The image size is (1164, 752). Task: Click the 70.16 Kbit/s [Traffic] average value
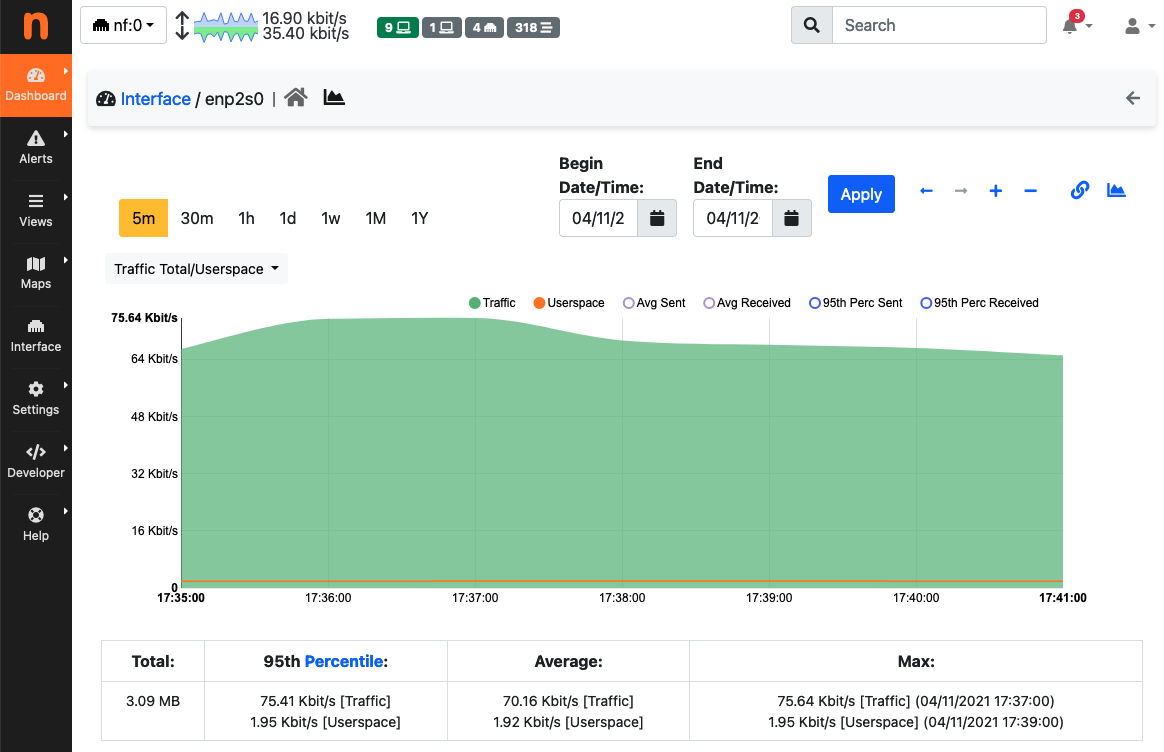[x=569, y=701]
